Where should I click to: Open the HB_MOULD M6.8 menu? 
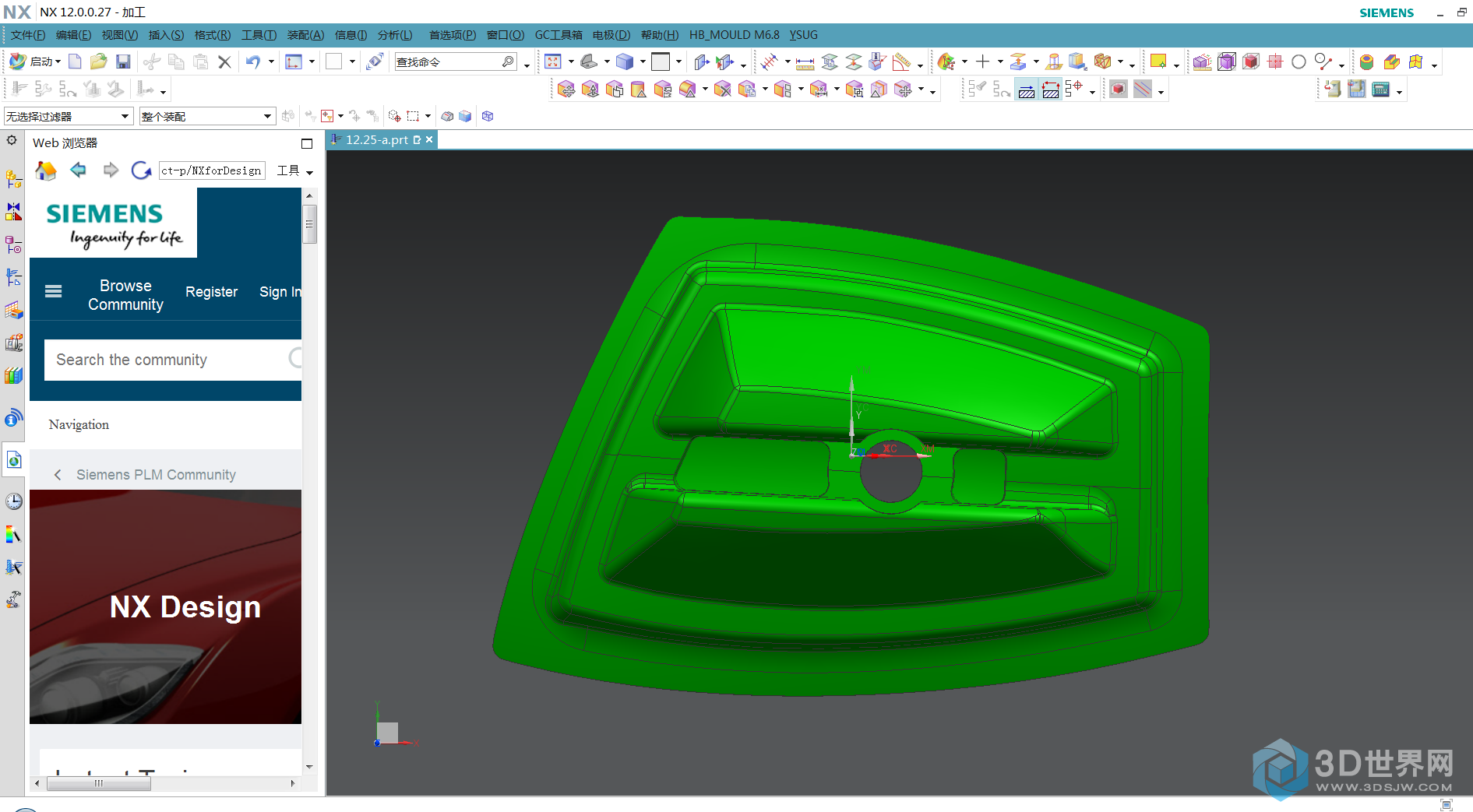[x=734, y=35]
